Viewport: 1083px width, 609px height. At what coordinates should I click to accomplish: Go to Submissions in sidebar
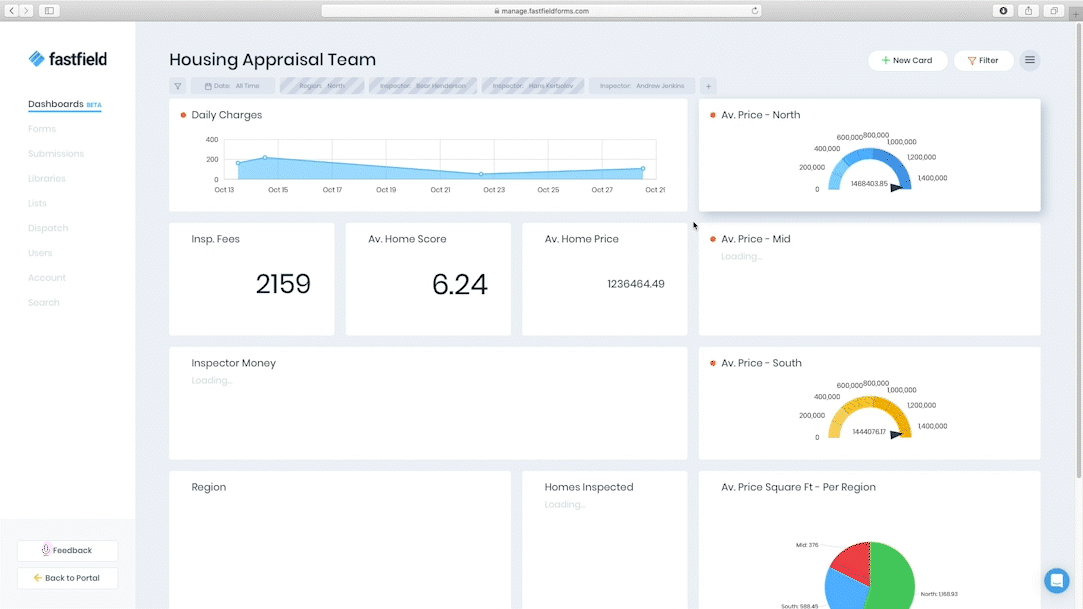pos(56,154)
